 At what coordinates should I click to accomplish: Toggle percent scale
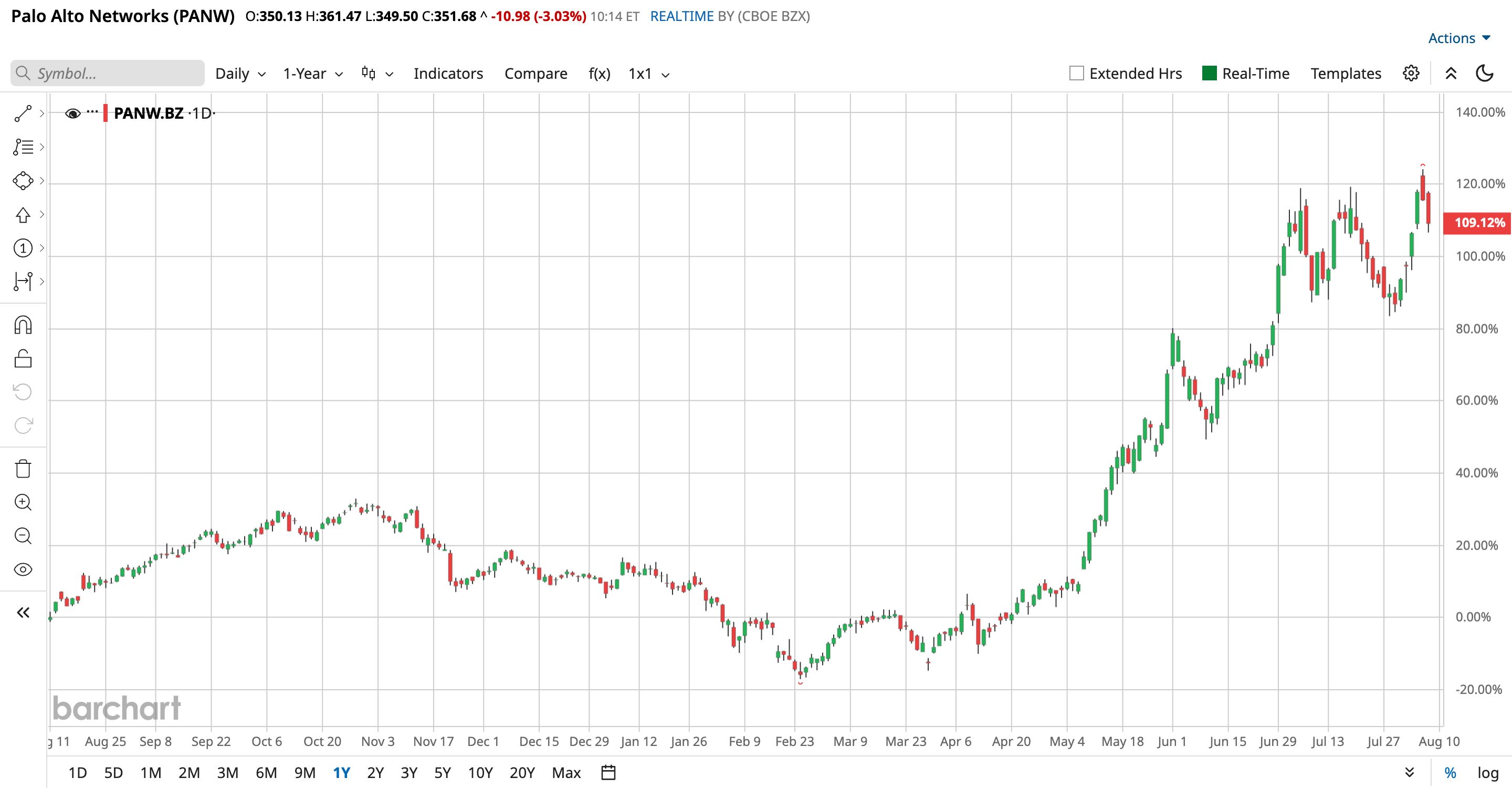click(1451, 773)
